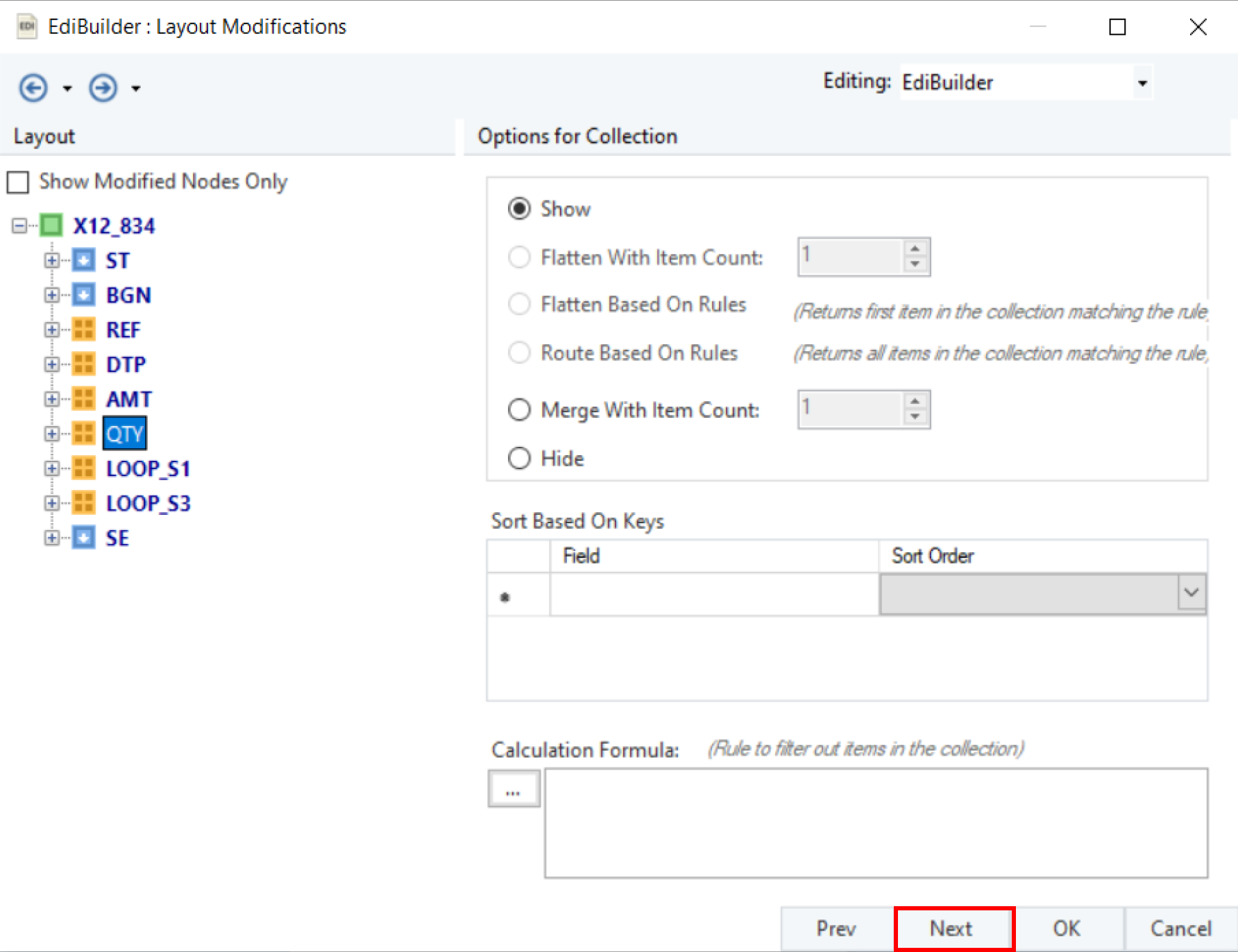Click the blue ST segment icon
1238x952 pixels.
(83, 260)
